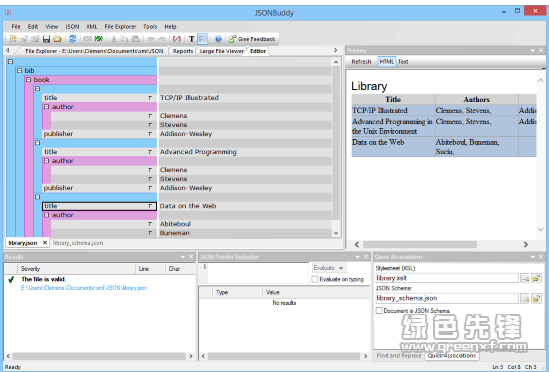Viewport: 549px width, 372px height.
Task: Click the type icon beside Data on the Web
Action: click(x=150, y=206)
